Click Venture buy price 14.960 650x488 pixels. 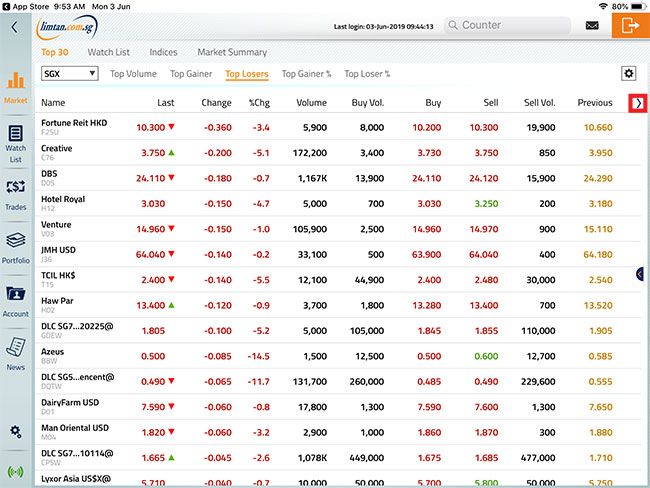(427, 229)
